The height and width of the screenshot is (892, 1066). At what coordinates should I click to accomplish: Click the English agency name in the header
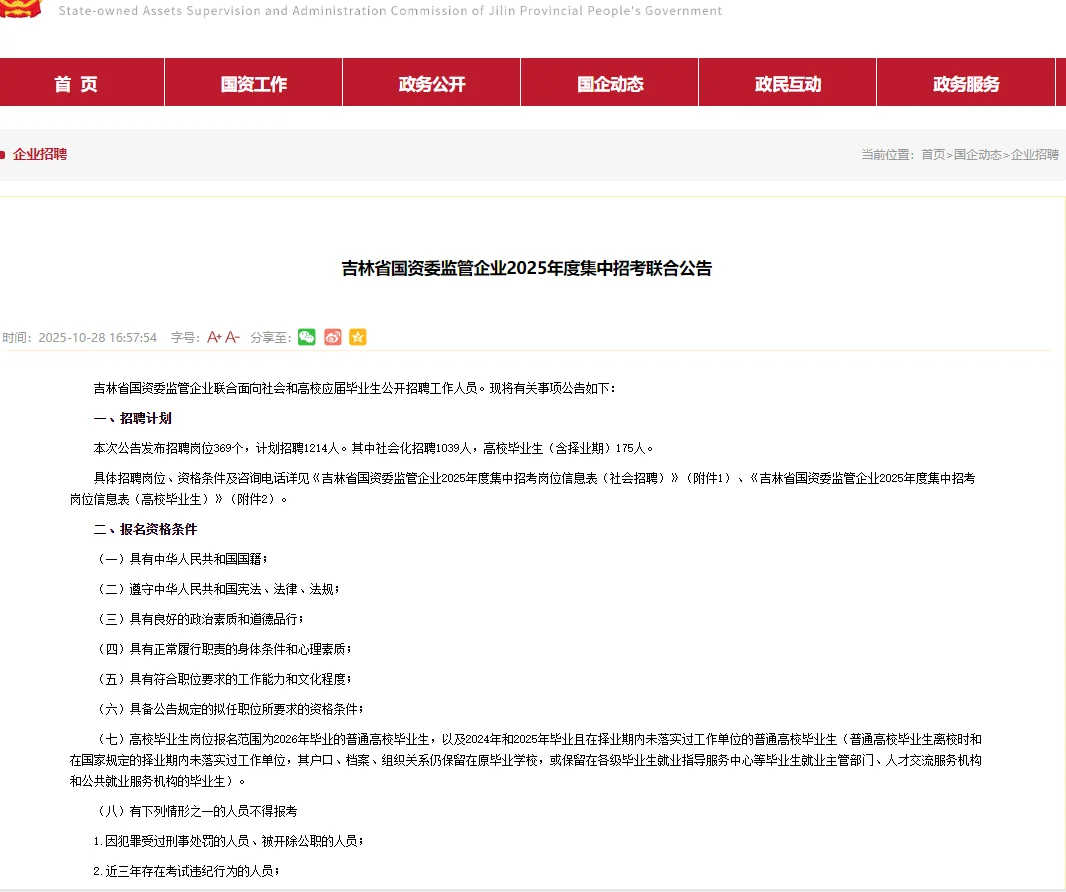click(390, 10)
